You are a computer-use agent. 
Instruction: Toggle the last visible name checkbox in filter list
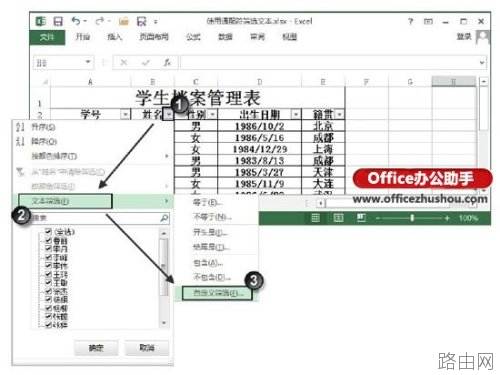(x=48, y=324)
